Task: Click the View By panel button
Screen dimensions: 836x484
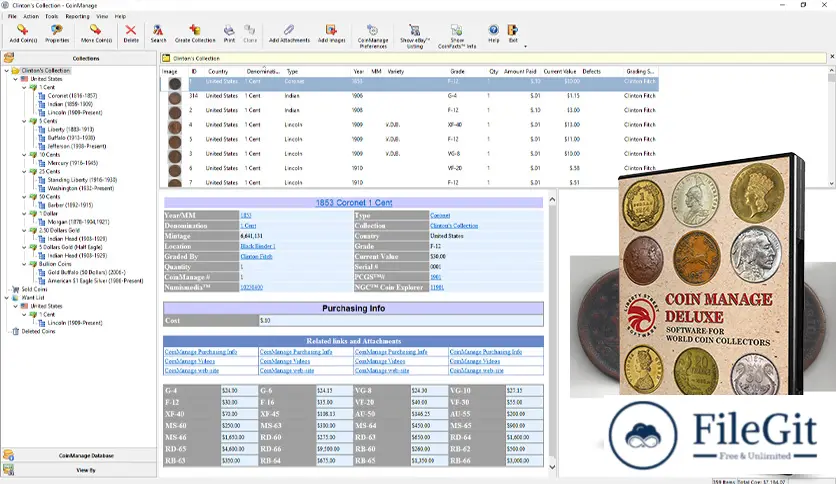Action: coord(86,470)
